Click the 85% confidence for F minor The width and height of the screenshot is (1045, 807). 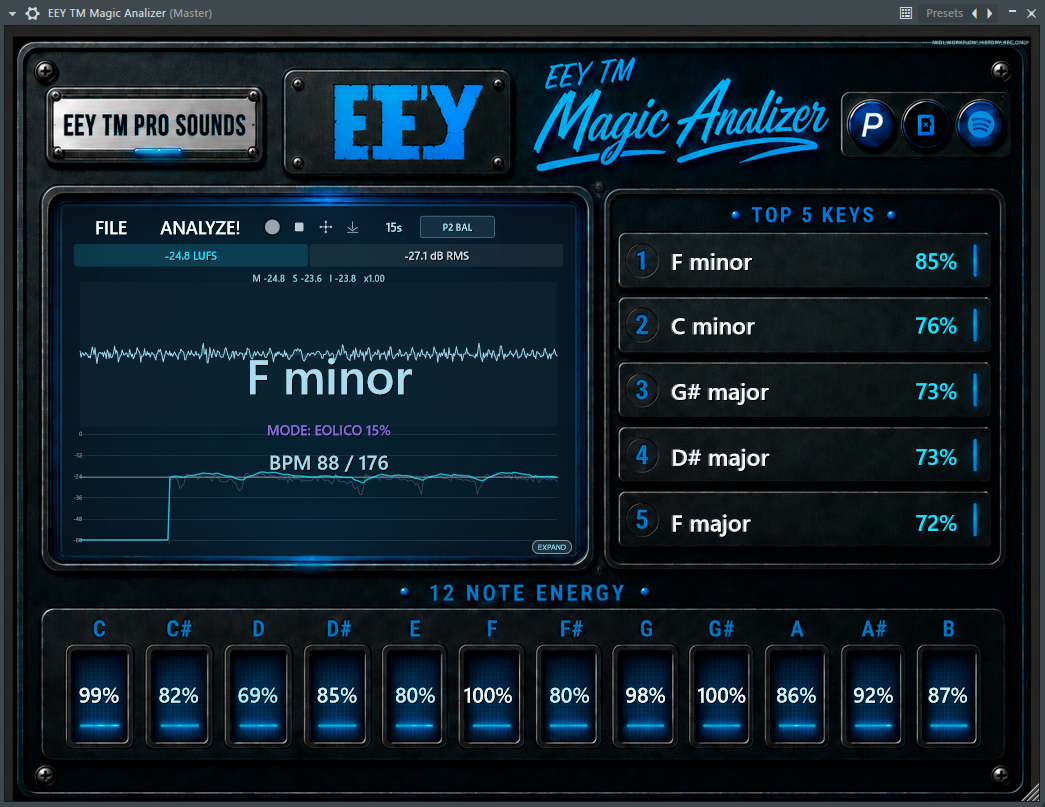(x=936, y=261)
